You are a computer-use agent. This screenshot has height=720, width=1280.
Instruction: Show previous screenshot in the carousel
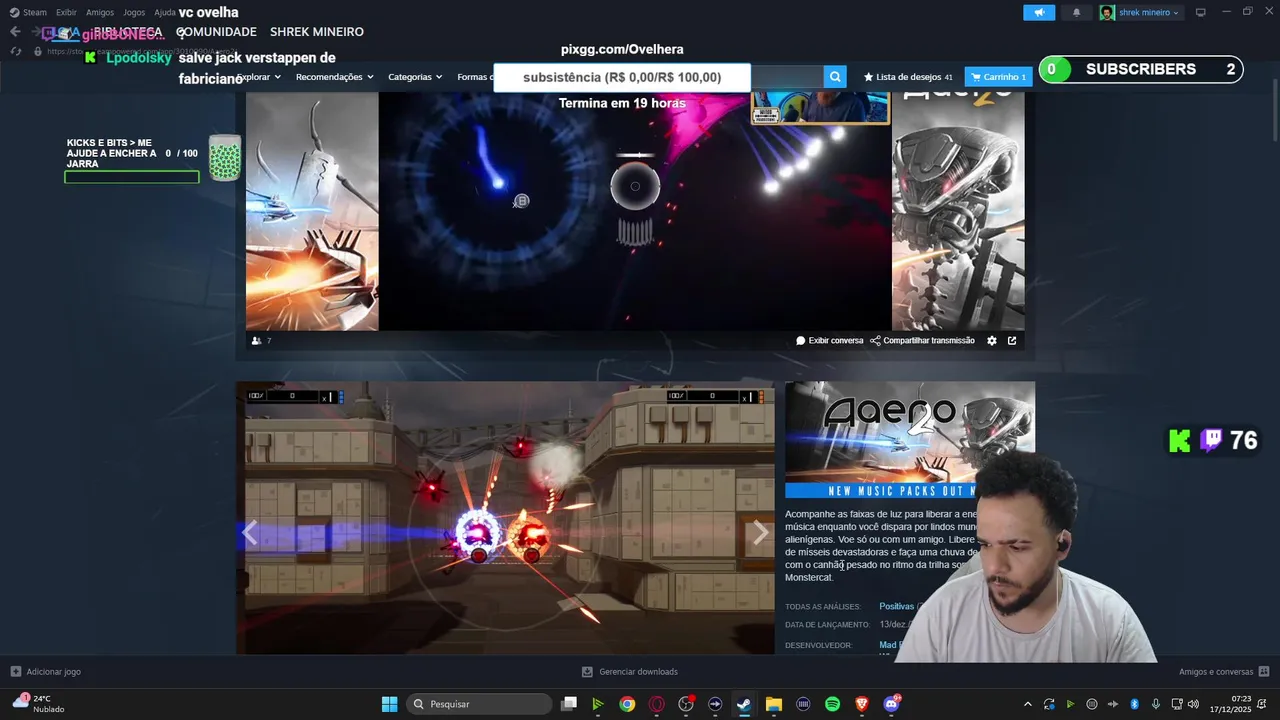pos(250,533)
